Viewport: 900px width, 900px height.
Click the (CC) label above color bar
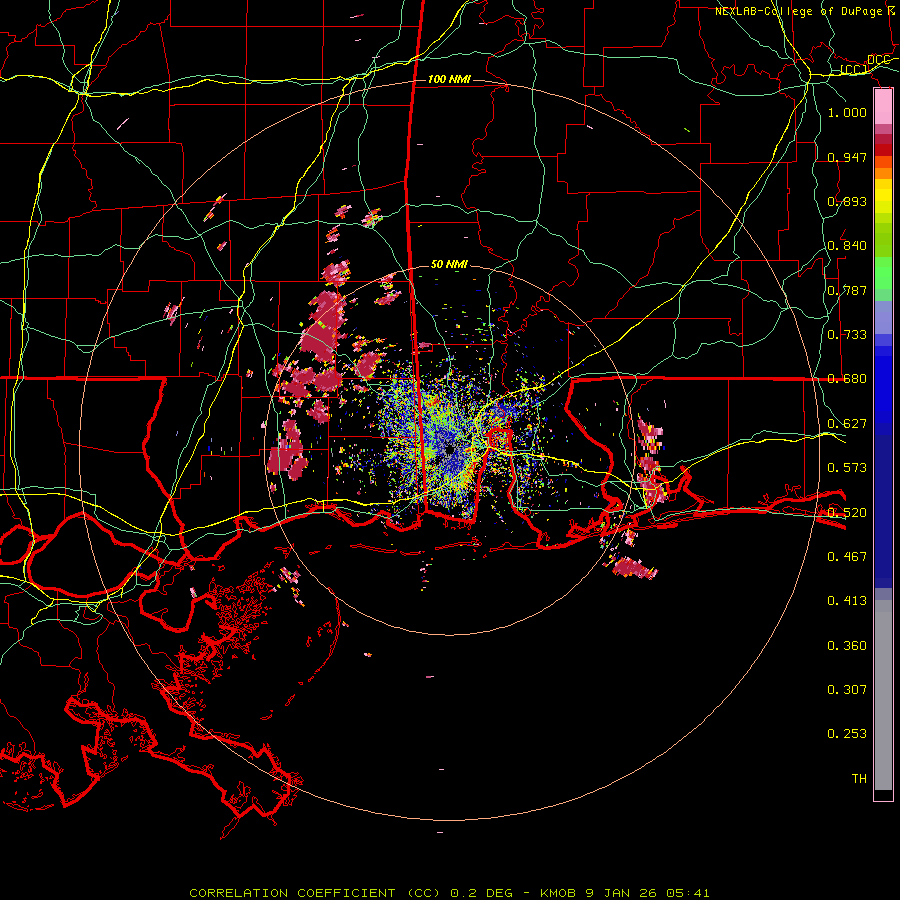[854, 70]
